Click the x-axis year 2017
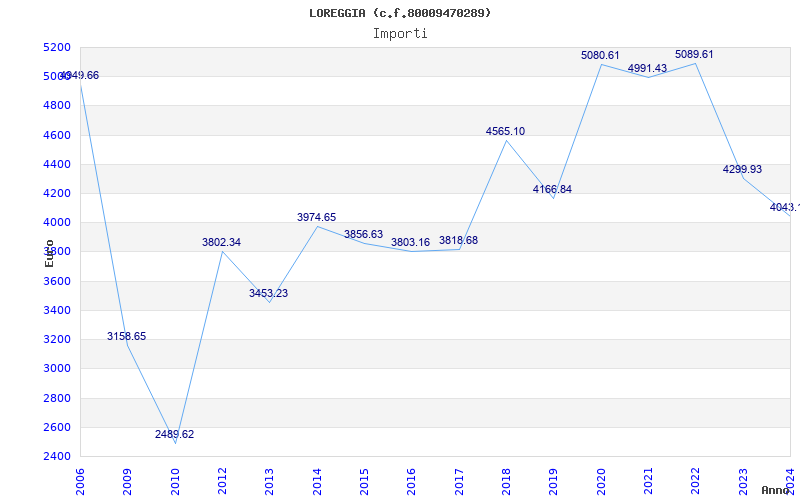The height and width of the screenshot is (500, 800). (459, 482)
